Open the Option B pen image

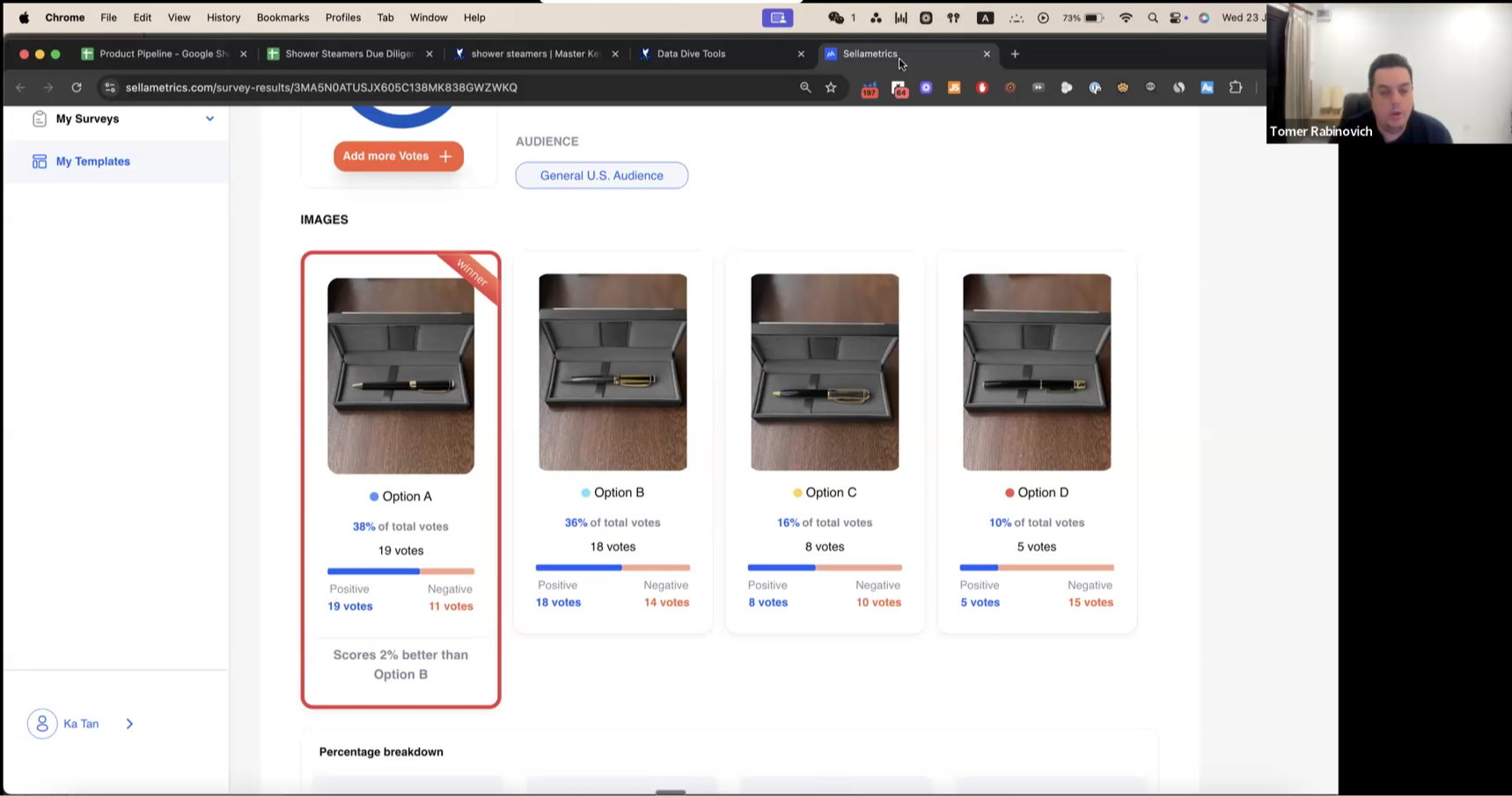(613, 372)
